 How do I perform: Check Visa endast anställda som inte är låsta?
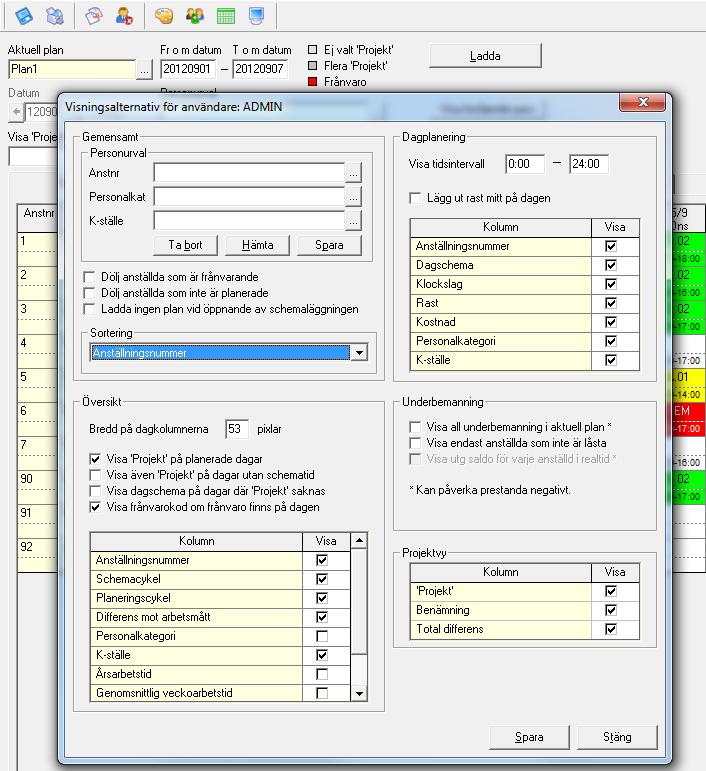415,443
